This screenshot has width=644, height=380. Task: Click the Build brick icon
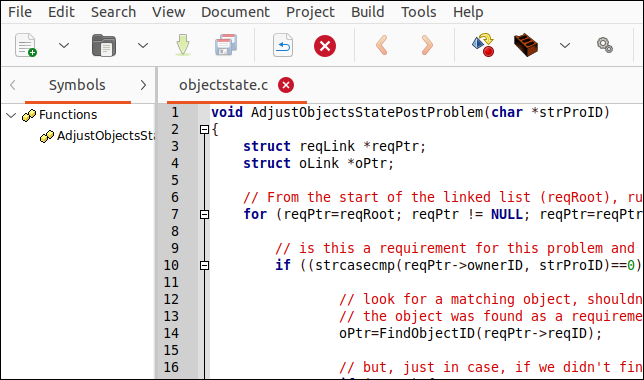pyautogui.click(x=526, y=45)
